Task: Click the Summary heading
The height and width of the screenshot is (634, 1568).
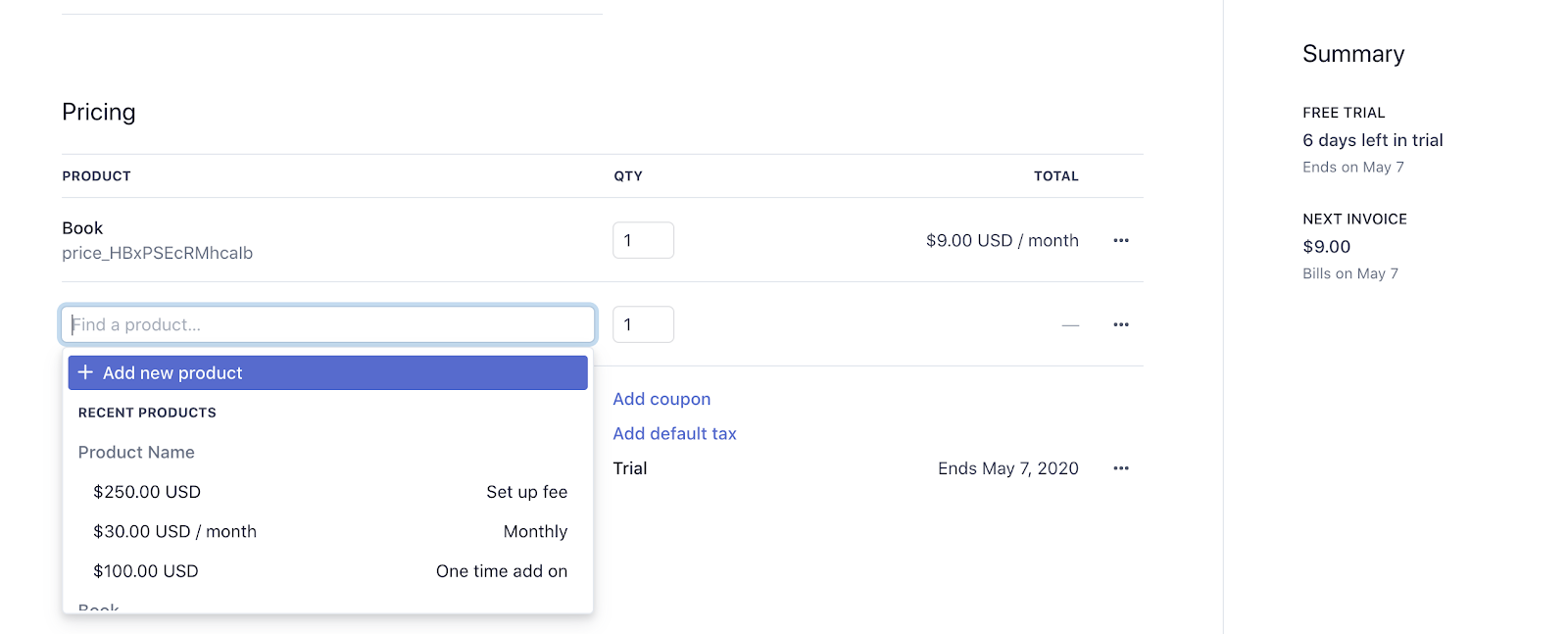Action: [1353, 54]
